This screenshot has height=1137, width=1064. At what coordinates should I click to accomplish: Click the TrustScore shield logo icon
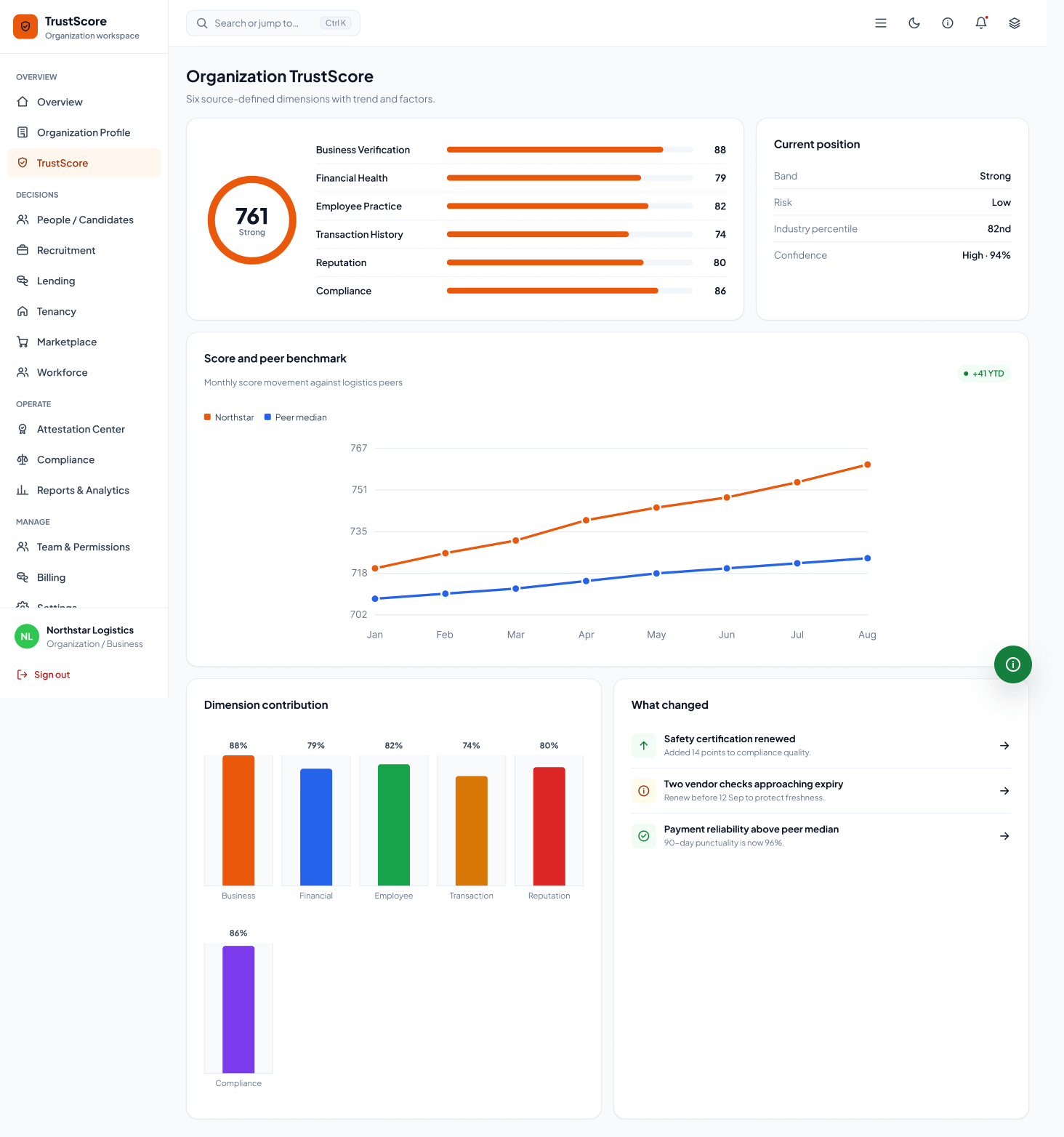pos(25,27)
